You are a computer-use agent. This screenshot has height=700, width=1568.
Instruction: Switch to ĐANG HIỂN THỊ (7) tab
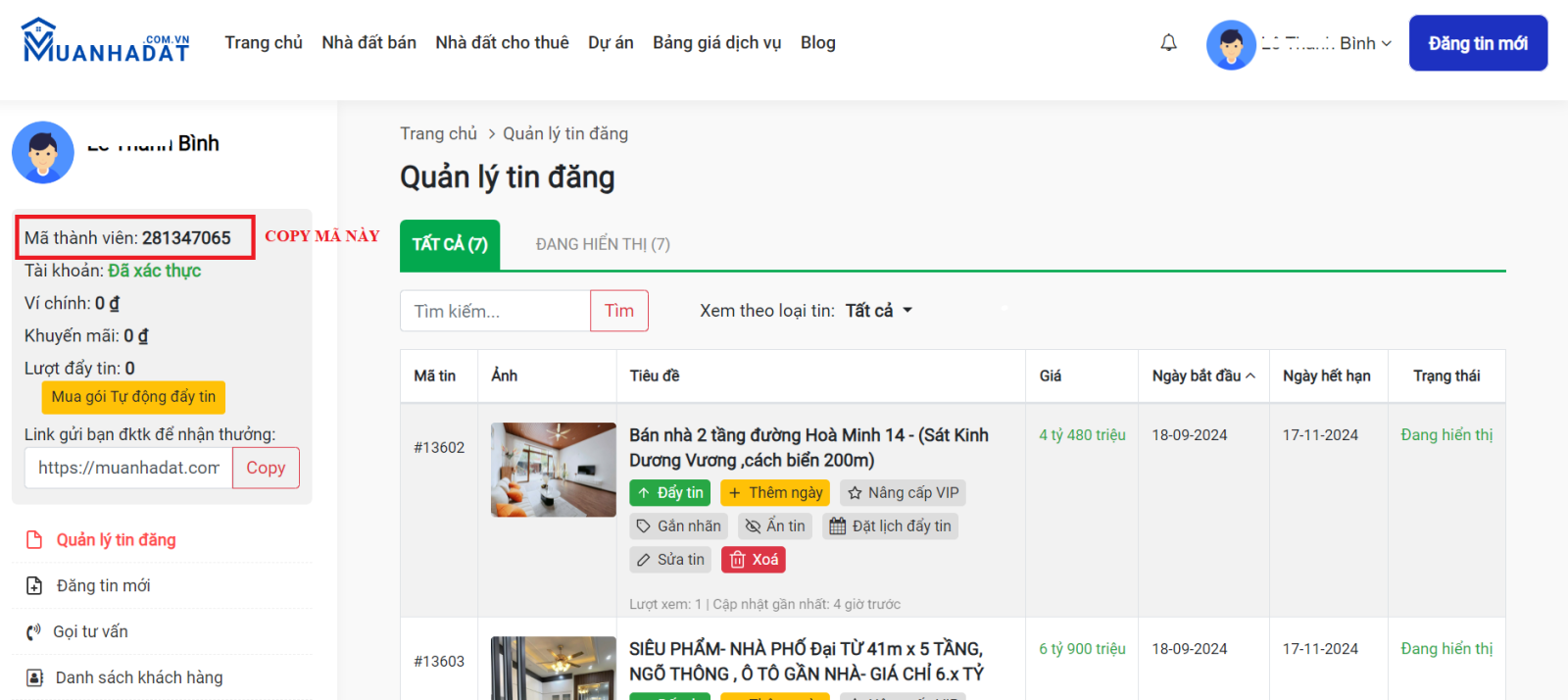point(603,244)
